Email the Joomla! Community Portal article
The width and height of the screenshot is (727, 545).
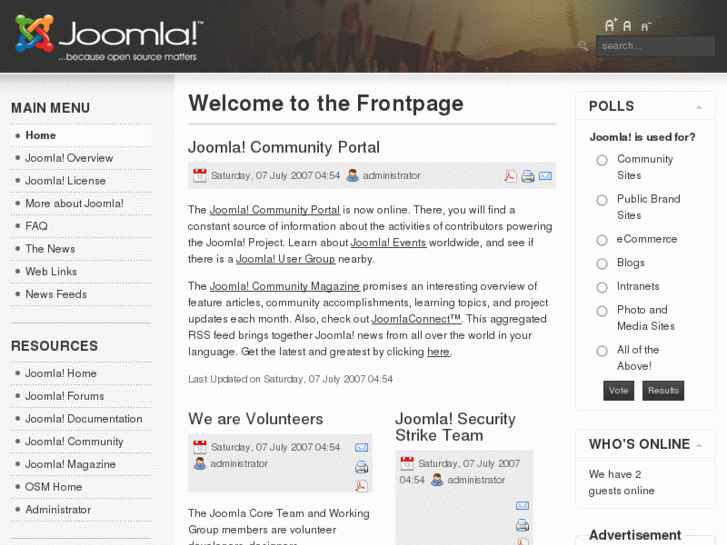545,176
